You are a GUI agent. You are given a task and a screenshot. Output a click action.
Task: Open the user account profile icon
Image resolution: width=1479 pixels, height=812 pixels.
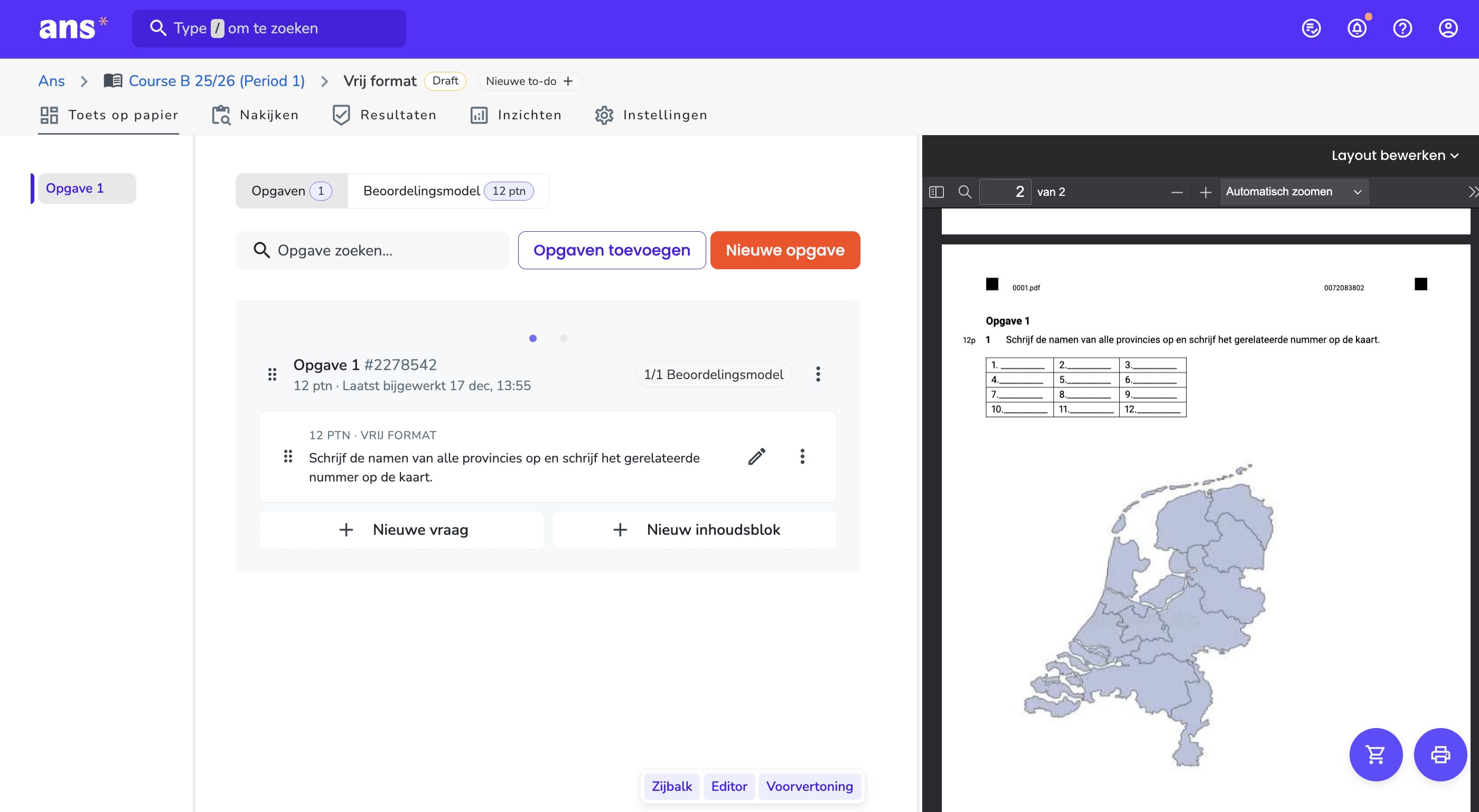pos(1447,28)
